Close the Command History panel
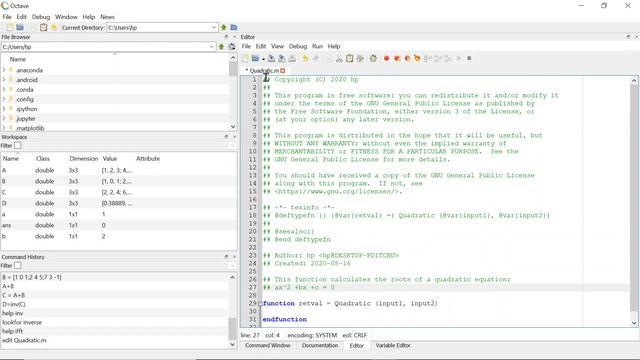Screen dimensions: 640x360 point(235,257)
